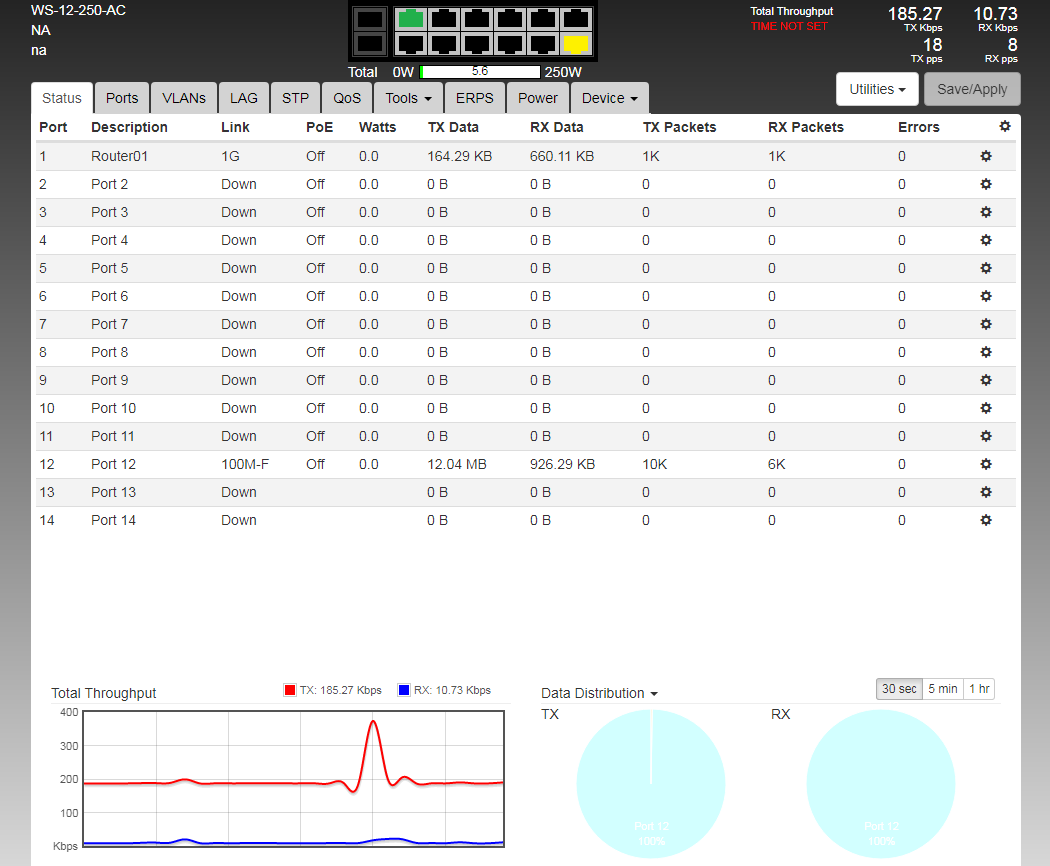
Task: Expand the Data Distribution dropdown
Action: [599, 693]
